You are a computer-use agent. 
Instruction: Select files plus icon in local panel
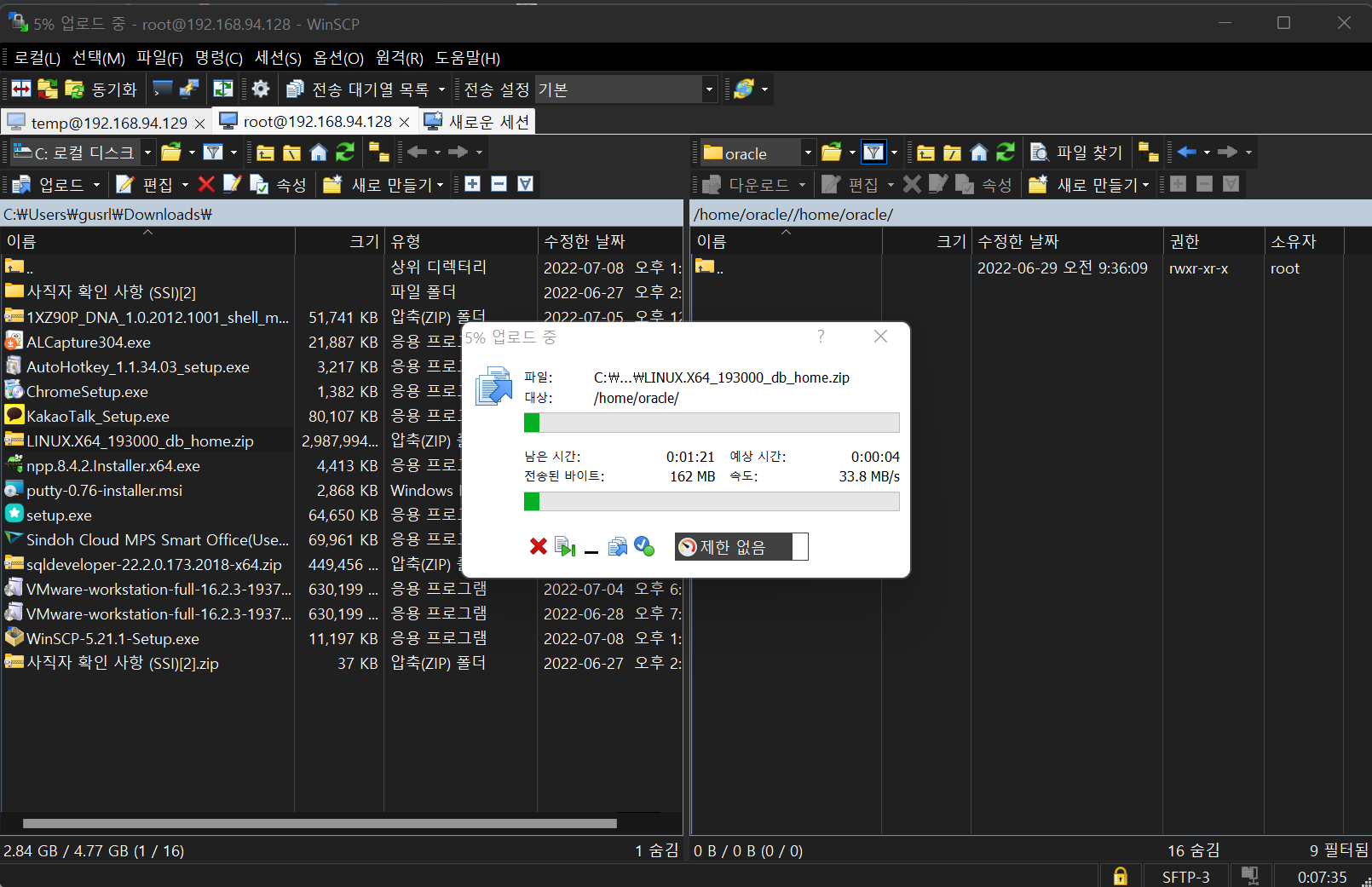click(x=473, y=184)
